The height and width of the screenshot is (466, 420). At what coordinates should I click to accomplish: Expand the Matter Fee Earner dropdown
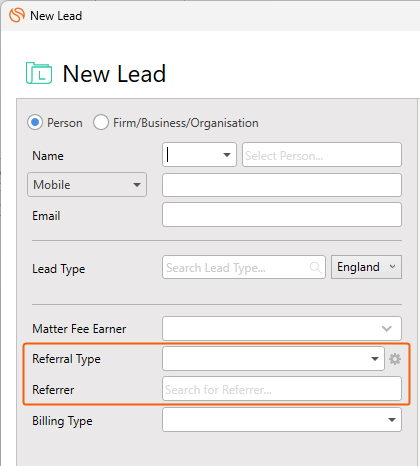coord(282,329)
